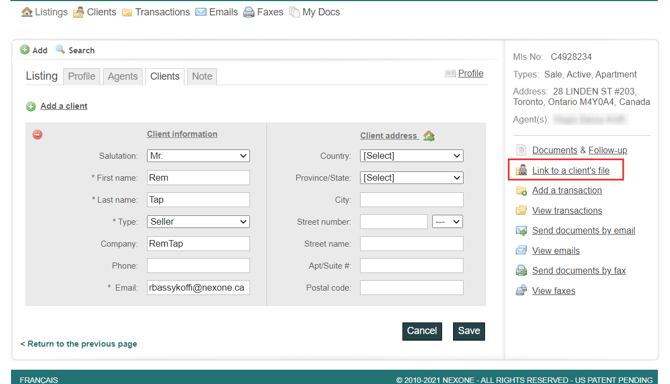The height and width of the screenshot is (384, 670).
Task: Open the View transactions link
Action: point(567,211)
